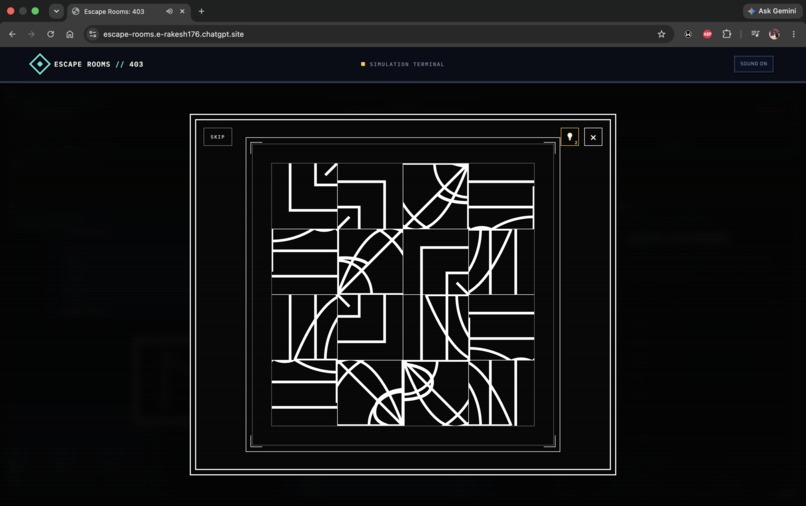Go back using the browser back arrow

point(12,34)
